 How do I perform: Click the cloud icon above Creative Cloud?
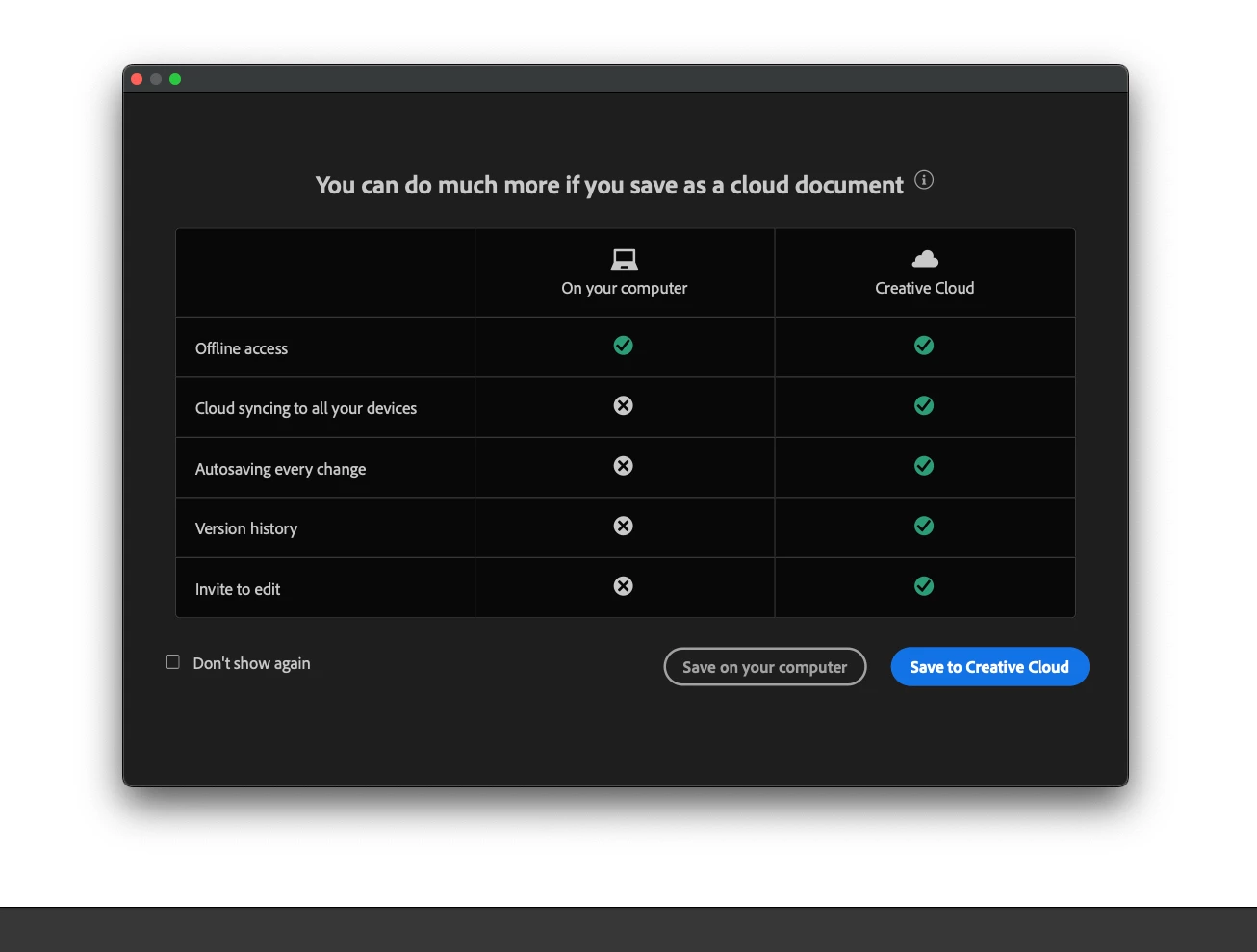(925, 259)
